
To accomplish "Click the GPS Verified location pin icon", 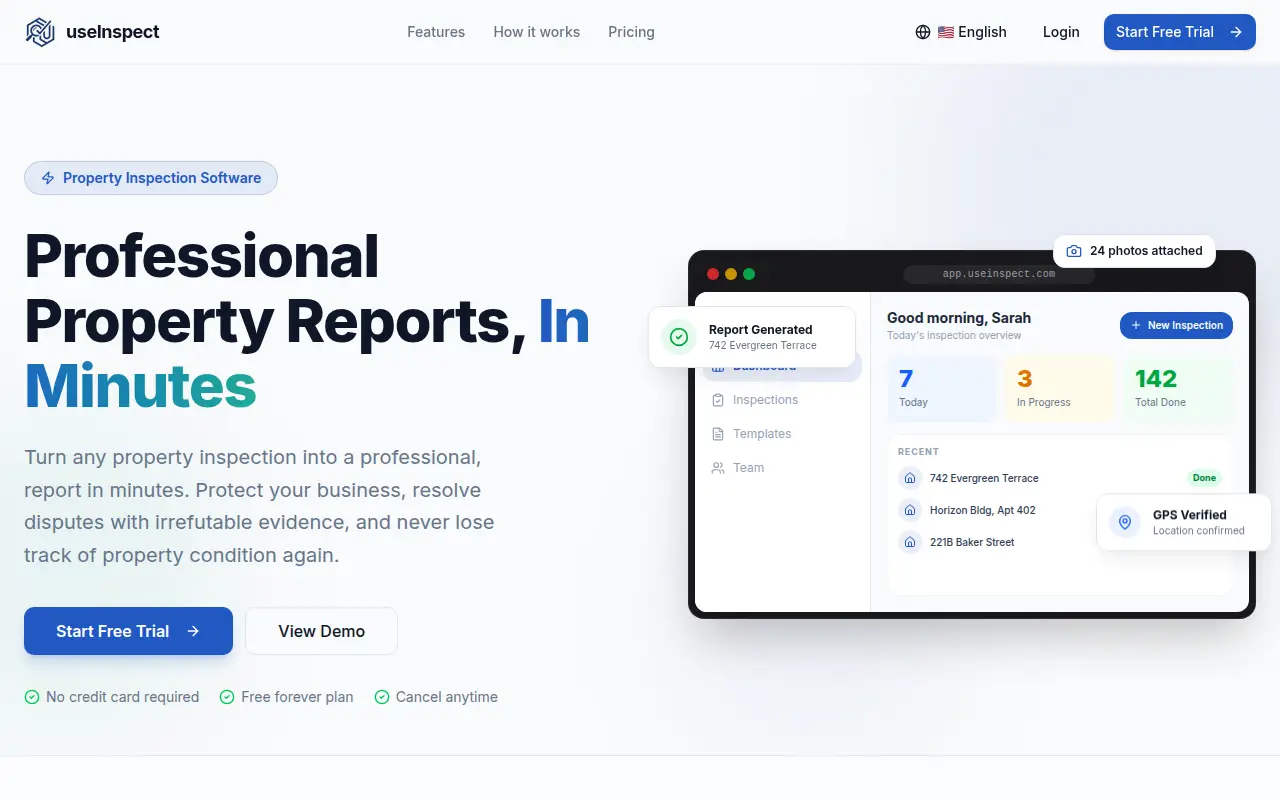I will pyautogui.click(x=1125, y=522).
